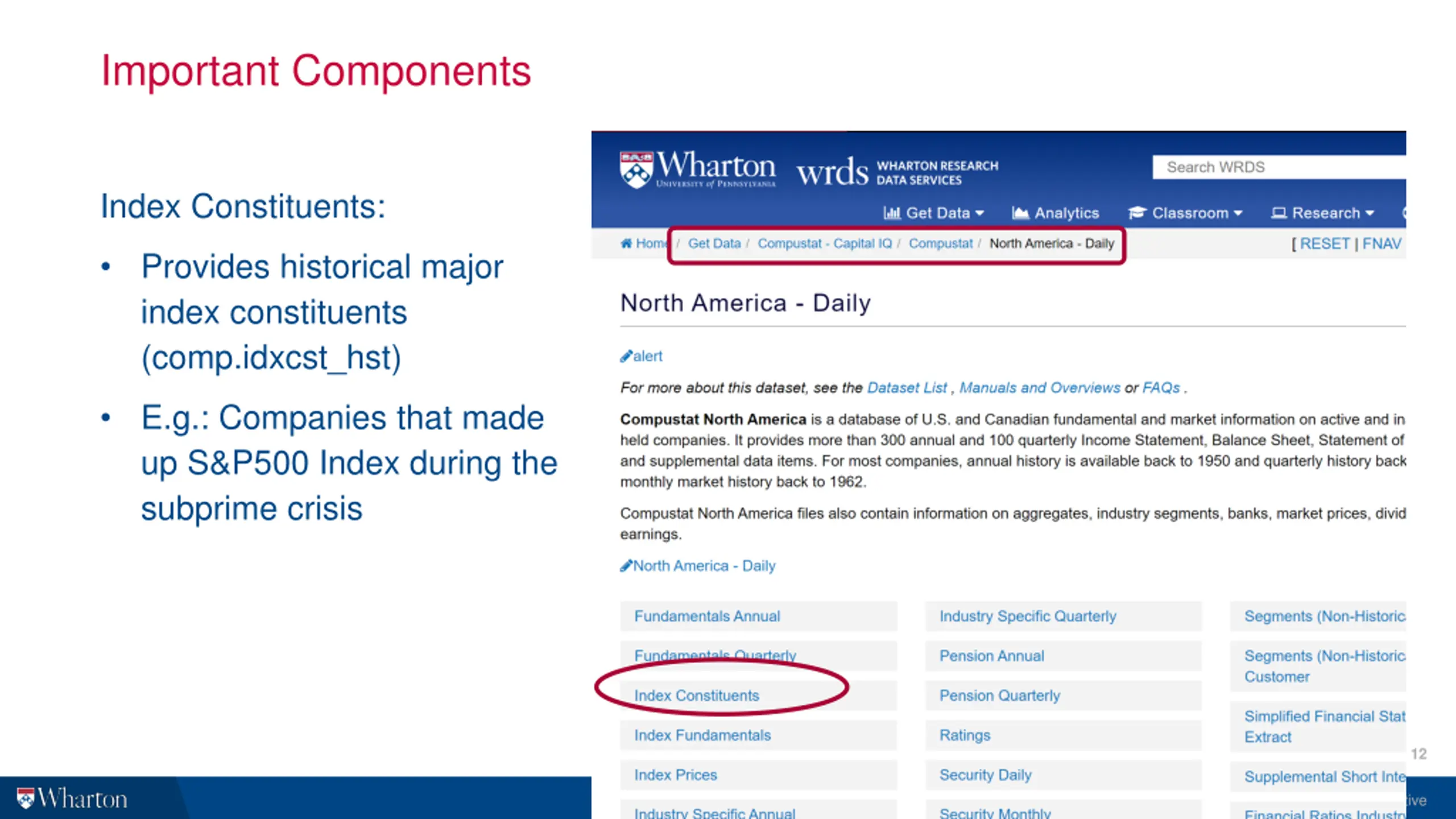This screenshot has width=1456, height=819.
Task: Click the FNAV link
Action: (x=1382, y=244)
